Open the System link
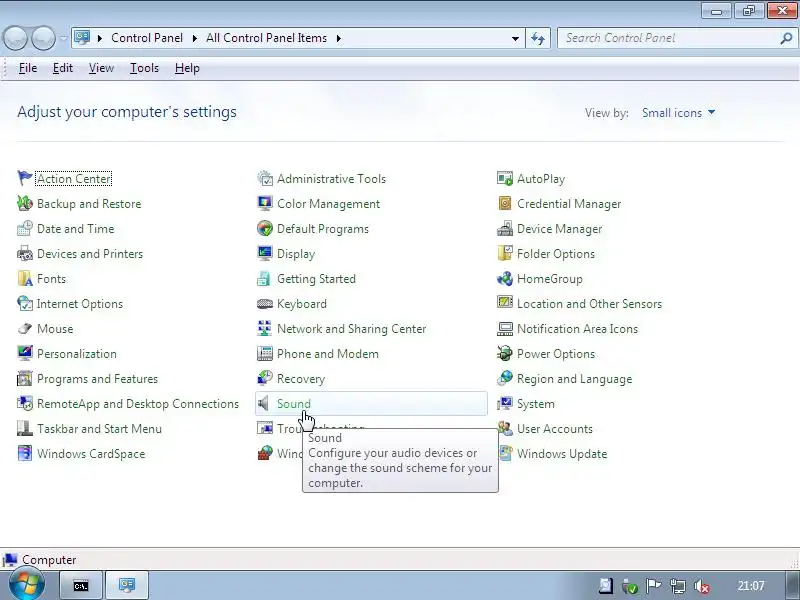Image resolution: width=800 pixels, height=600 pixels. tap(536, 404)
